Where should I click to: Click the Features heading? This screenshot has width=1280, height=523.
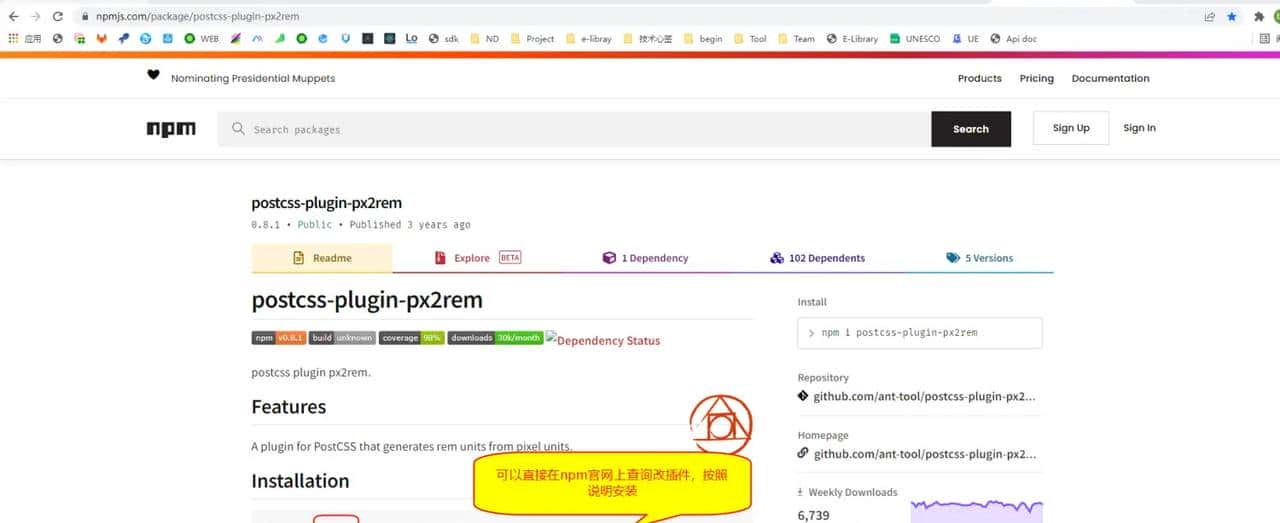pyautogui.click(x=289, y=407)
